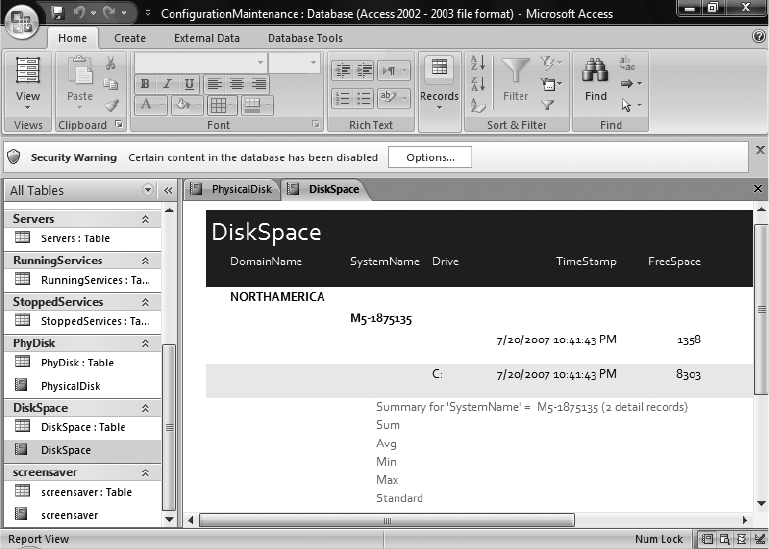Click the security warning Options button

pyautogui.click(x=430, y=157)
